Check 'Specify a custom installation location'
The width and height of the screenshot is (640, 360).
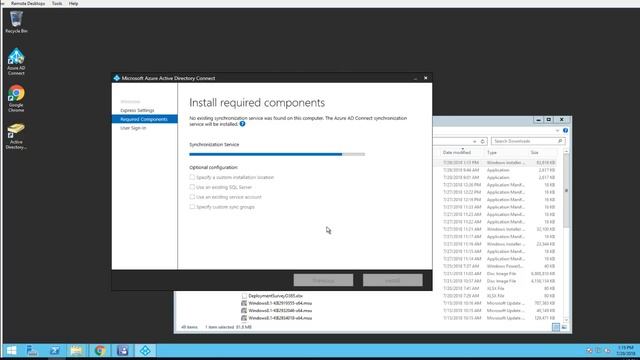pyautogui.click(x=192, y=177)
